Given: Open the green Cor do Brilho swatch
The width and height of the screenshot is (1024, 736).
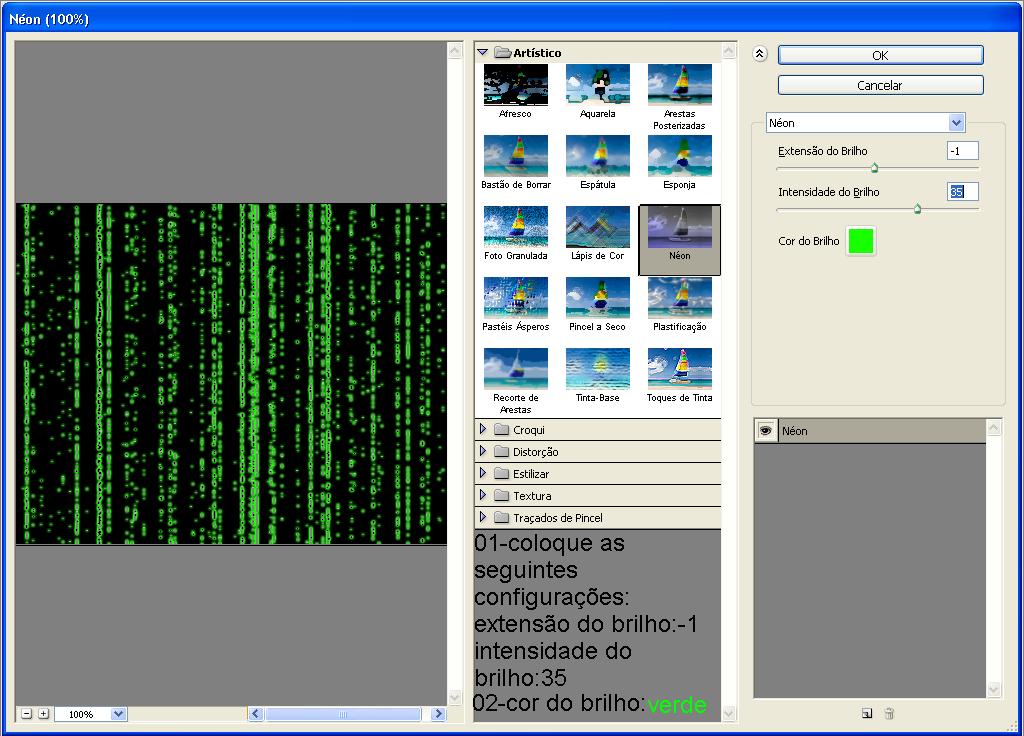Looking at the screenshot, I should point(861,241).
